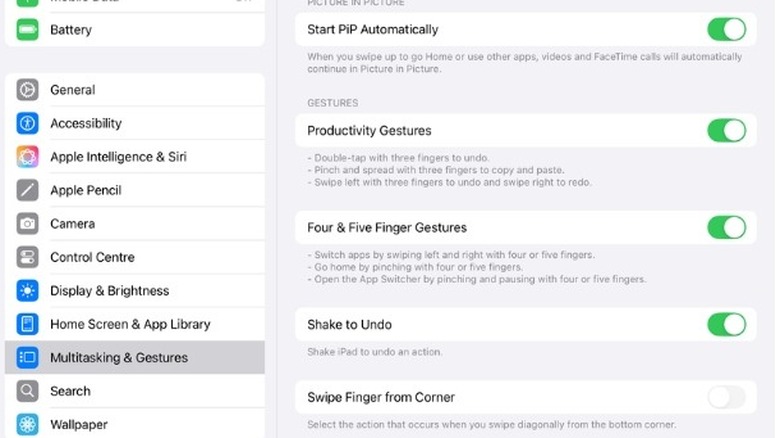Open Search settings in sidebar
Viewport: 780px width, 438px height.
pos(71,391)
